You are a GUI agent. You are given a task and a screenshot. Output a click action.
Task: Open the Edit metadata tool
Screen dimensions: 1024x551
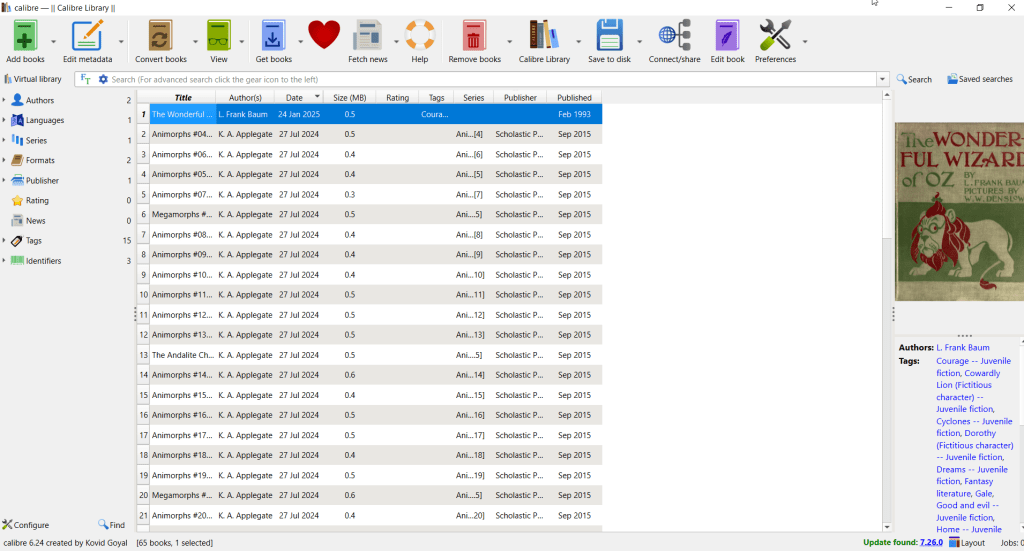pyautogui.click(x=87, y=36)
